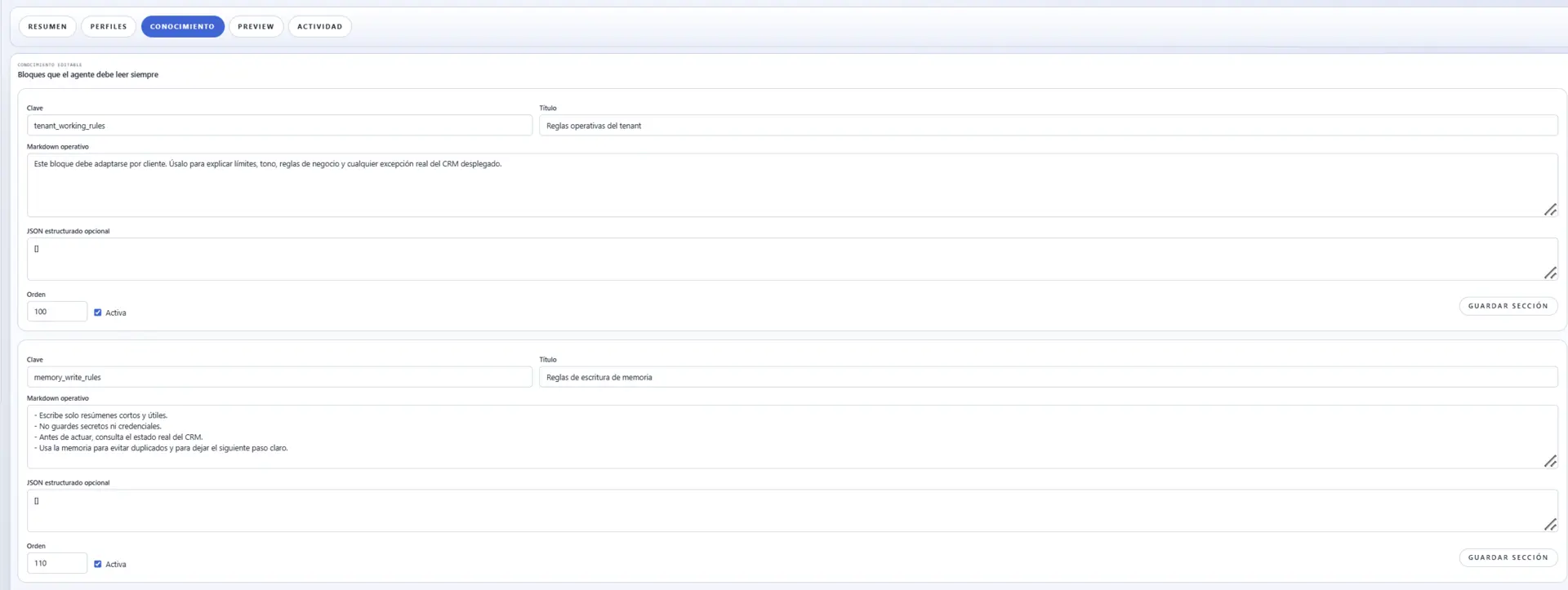Screen dimensions: 1568x590
Task: Focus the Clave field containing tenant_working_rules
Action: point(279,126)
